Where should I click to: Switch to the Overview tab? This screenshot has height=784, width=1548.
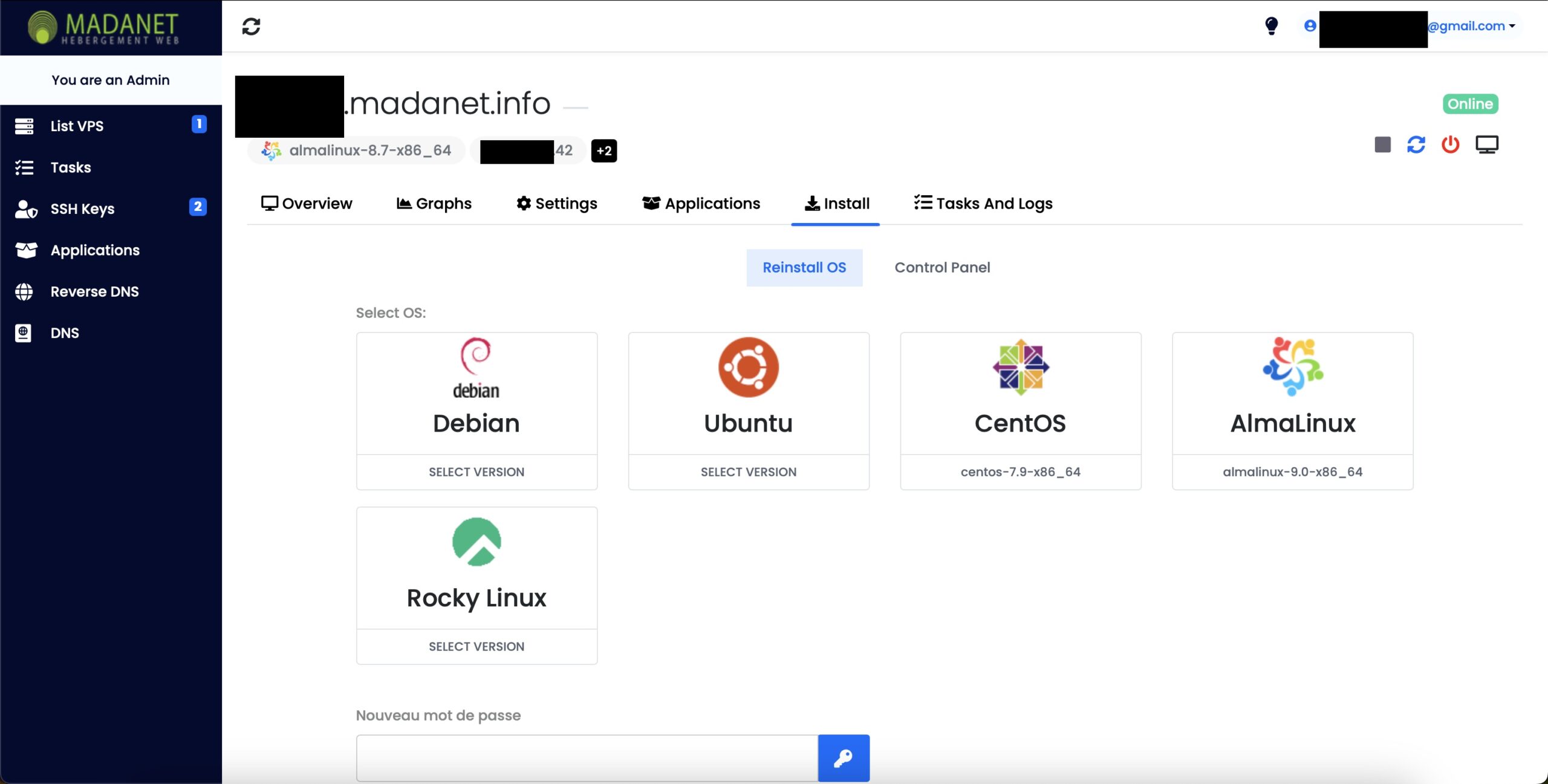(307, 204)
